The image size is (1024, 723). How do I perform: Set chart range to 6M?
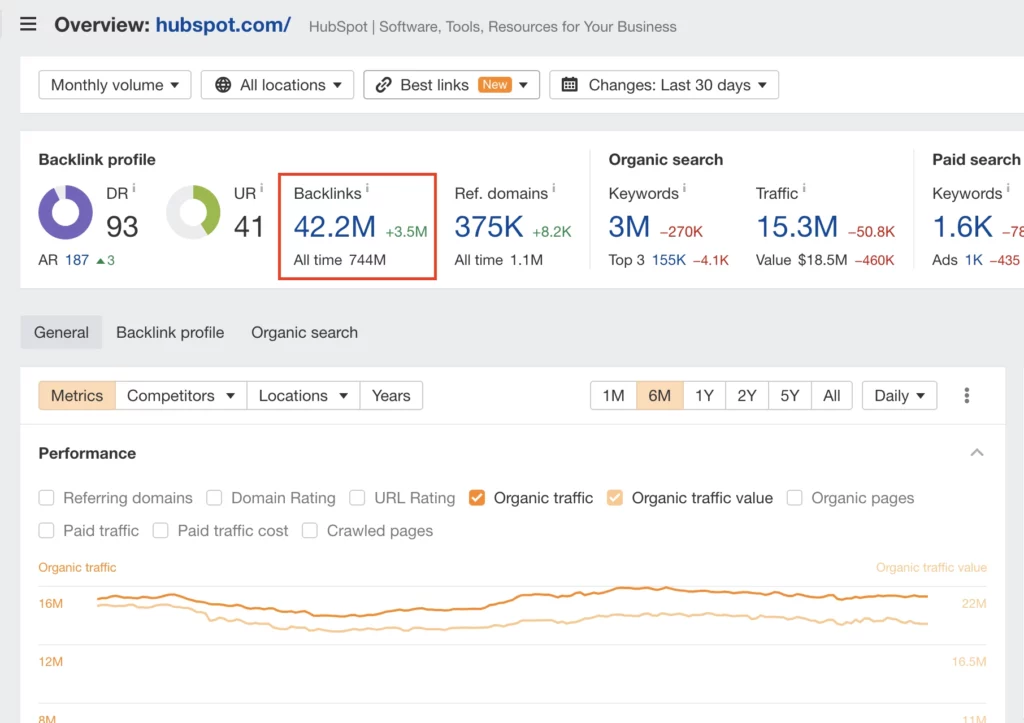(660, 396)
